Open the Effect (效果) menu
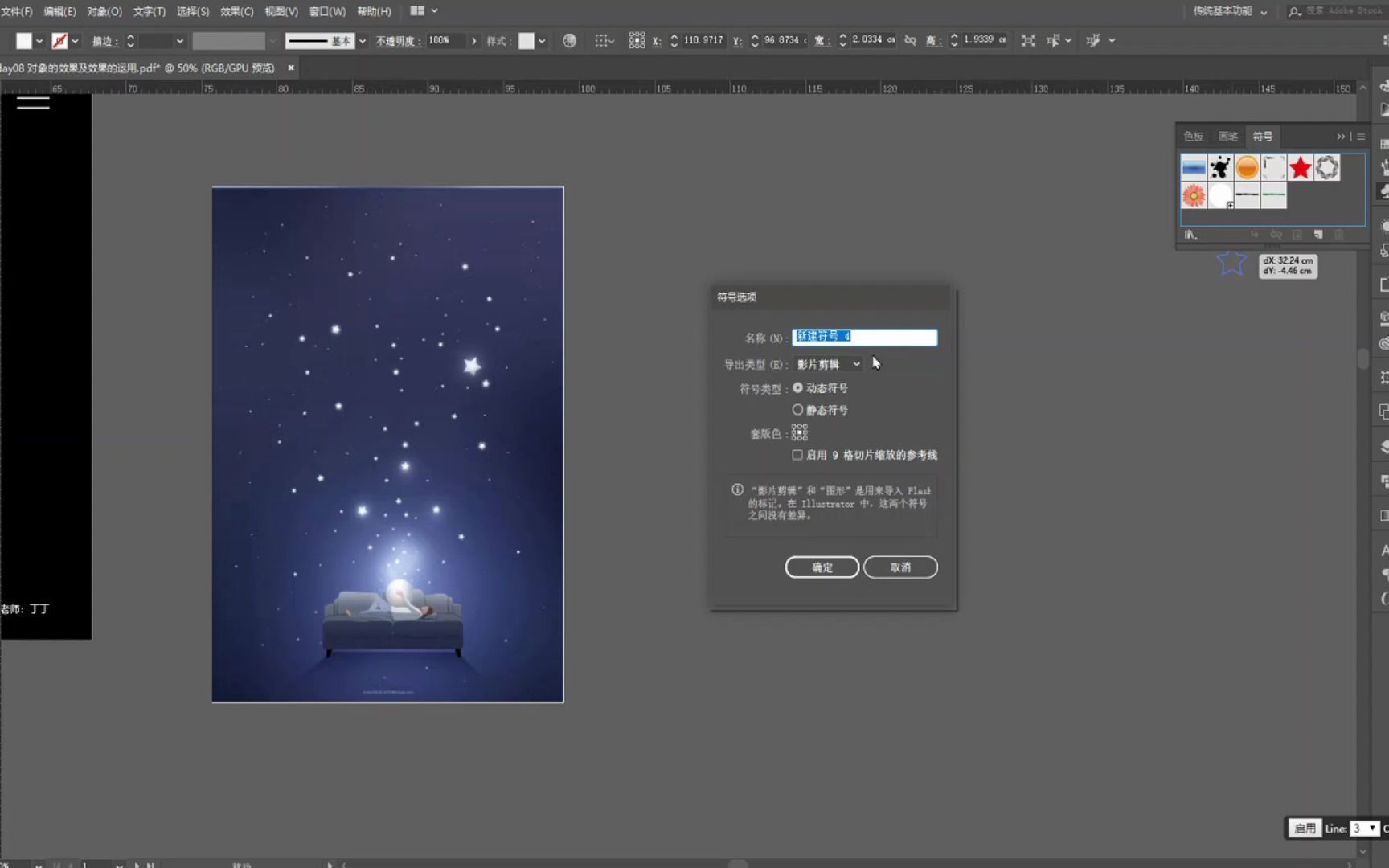 pyautogui.click(x=236, y=11)
